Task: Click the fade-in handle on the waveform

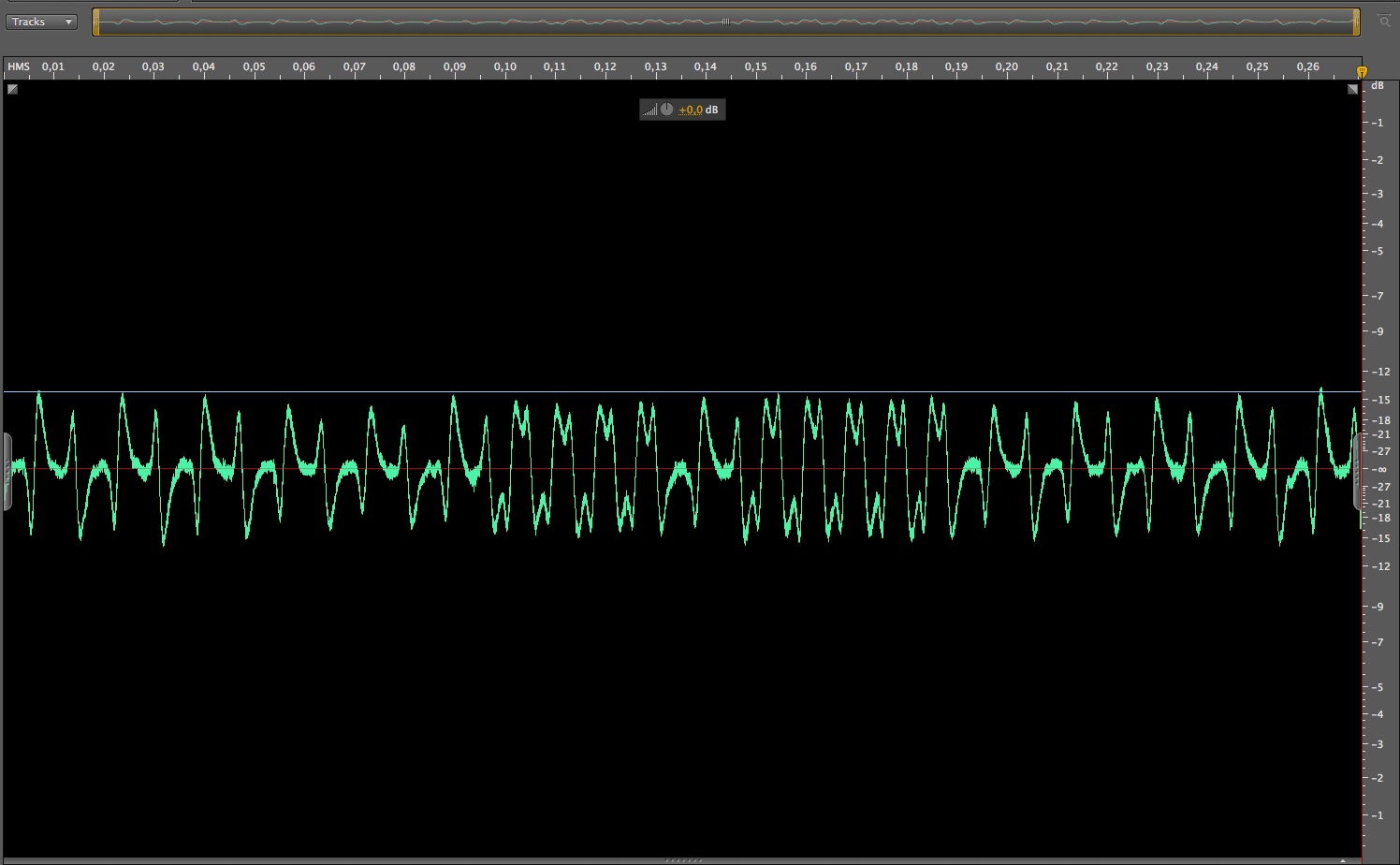Action: (x=12, y=89)
